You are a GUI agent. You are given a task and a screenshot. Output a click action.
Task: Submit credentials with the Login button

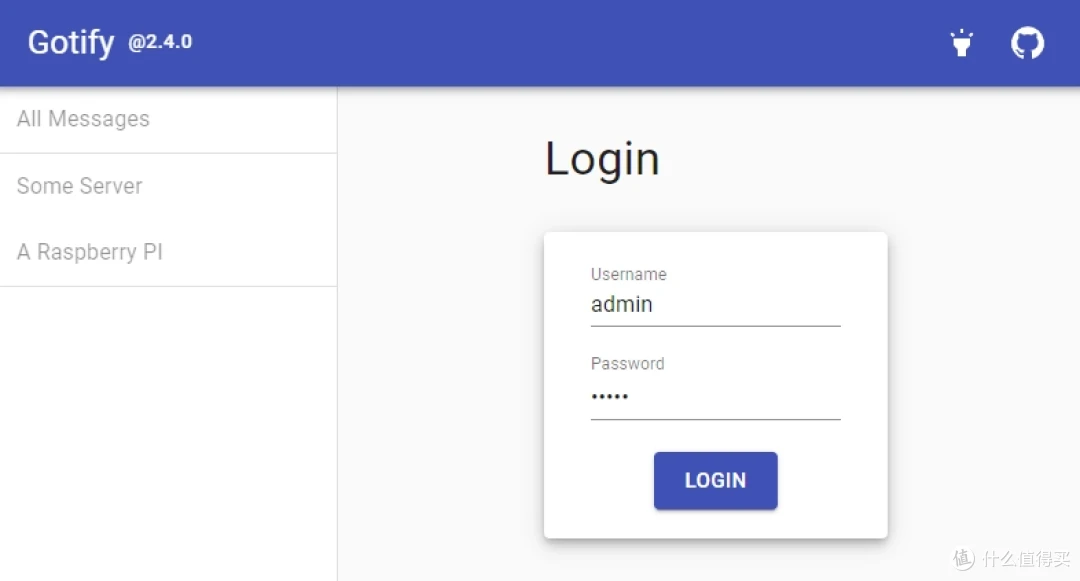click(715, 480)
